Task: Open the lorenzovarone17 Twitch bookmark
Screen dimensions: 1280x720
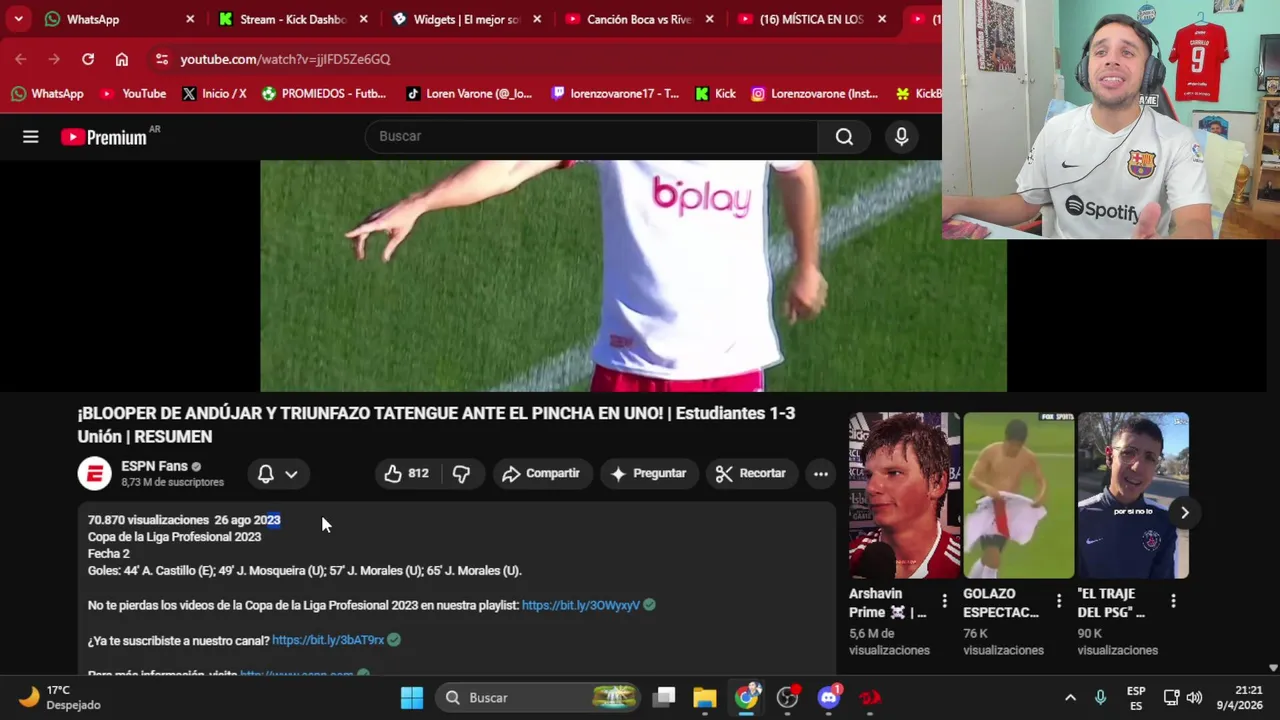Action: [613, 94]
